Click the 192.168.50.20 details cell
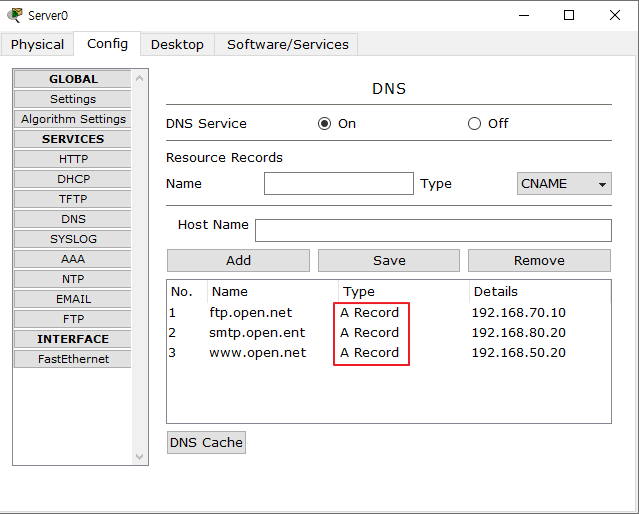The image size is (639, 514). (518, 353)
